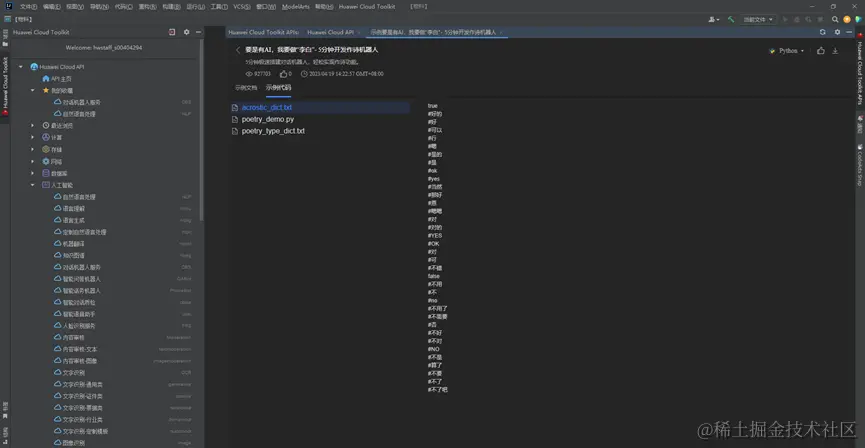865x448 pixels.
Task: Click the Welcome: hwstaff_s00404294 text
Action: pos(104,48)
